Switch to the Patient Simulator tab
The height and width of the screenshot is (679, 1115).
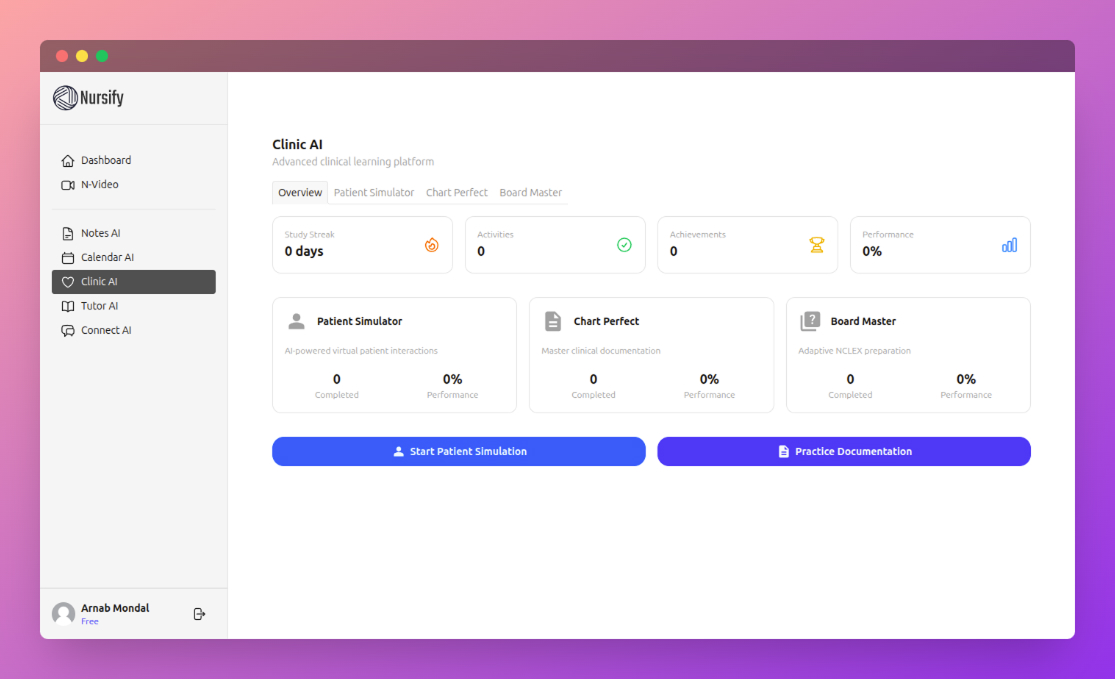point(374,193)
